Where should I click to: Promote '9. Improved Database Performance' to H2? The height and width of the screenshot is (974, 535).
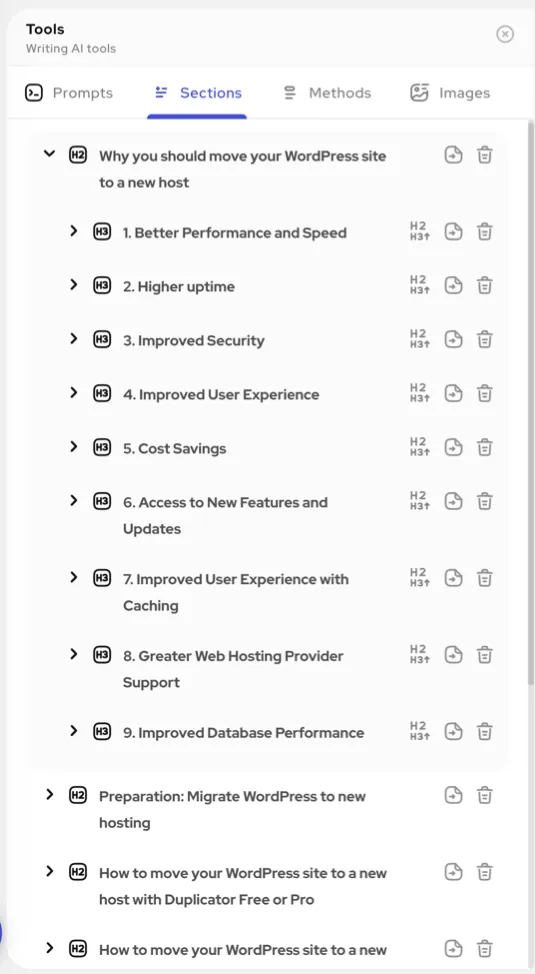(x=419, y=731)
